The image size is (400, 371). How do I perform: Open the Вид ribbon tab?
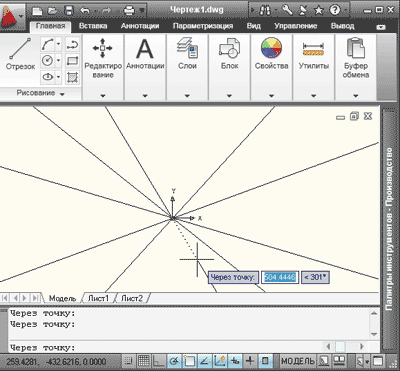[253, 26]
